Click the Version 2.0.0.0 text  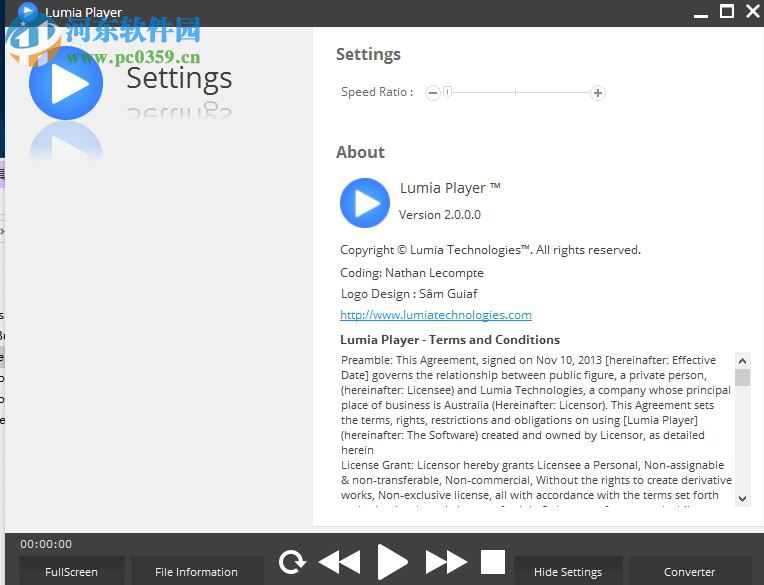coord(439,215)
